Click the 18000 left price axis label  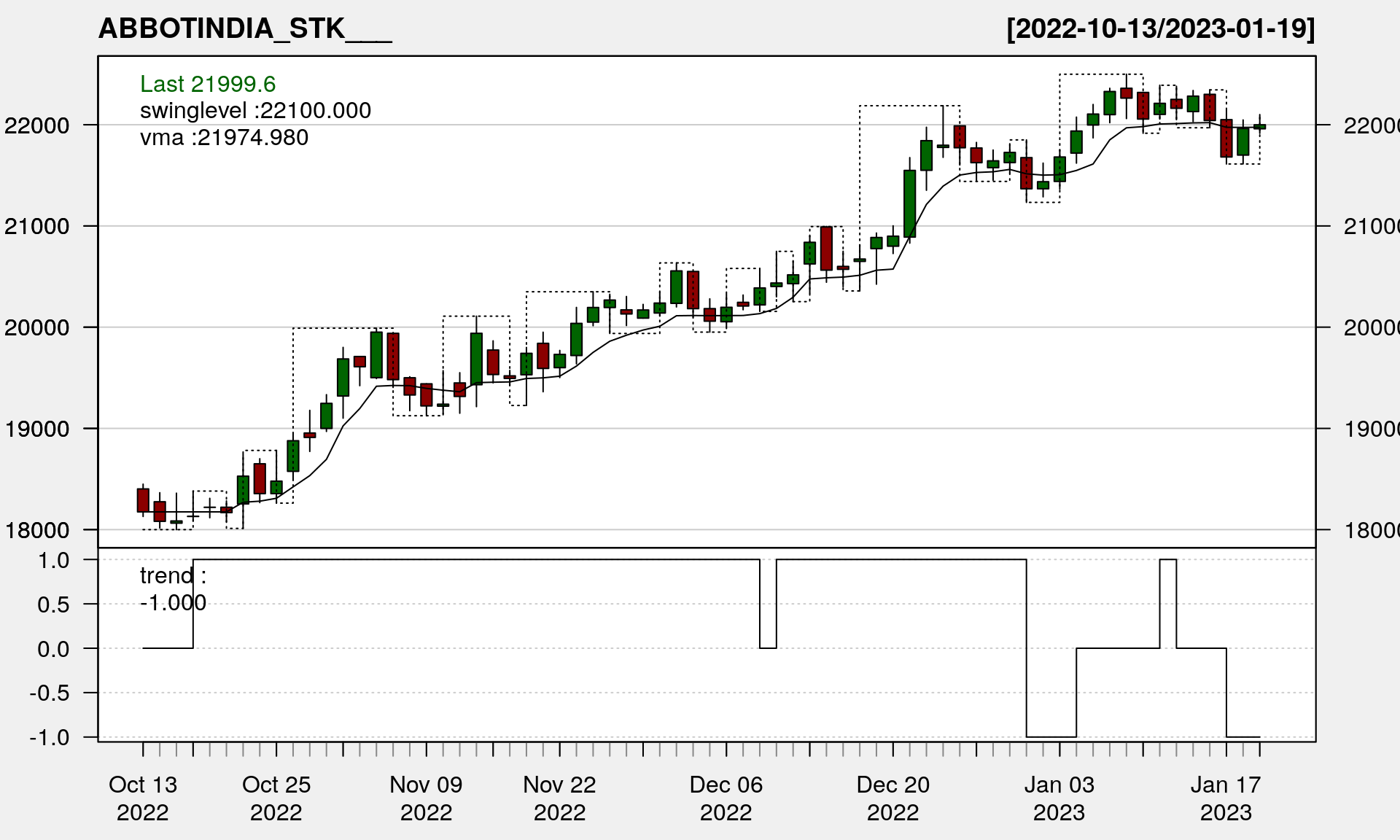point(37,530)
